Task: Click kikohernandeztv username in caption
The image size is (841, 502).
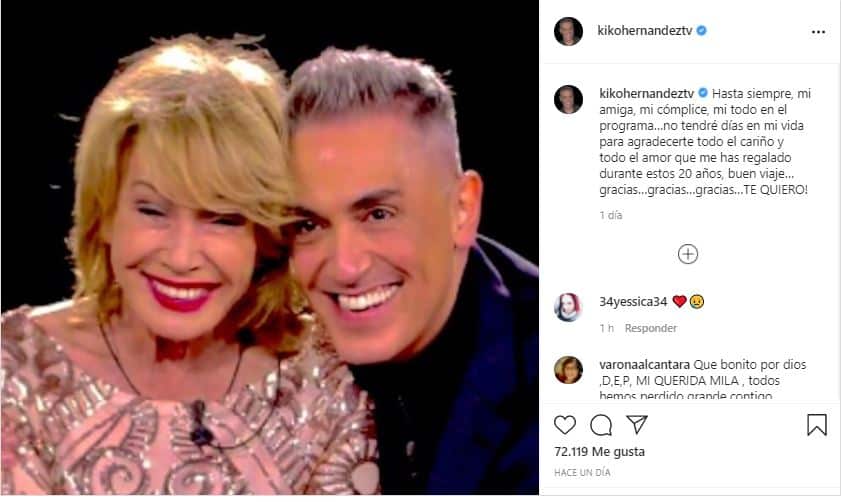Action: tap(646, 93)
